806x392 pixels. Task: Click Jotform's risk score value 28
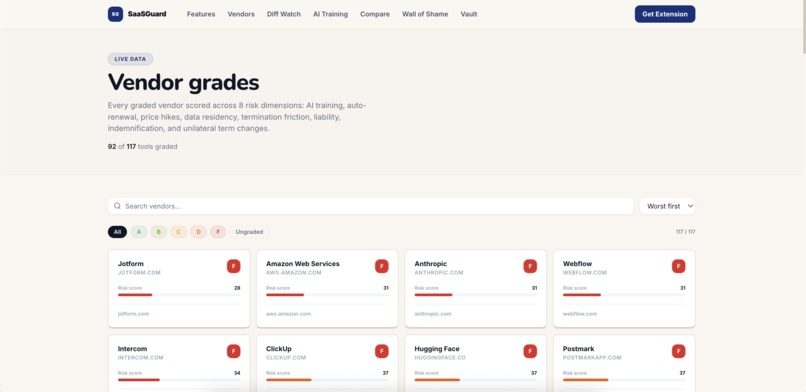coord(237,288)
